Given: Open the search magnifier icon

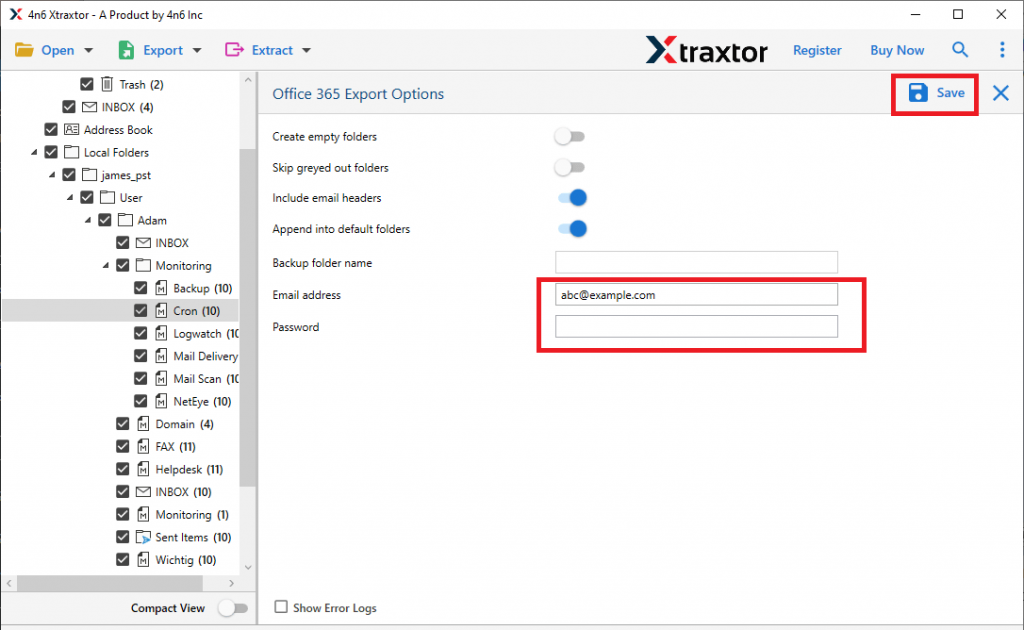Looking at the screenshot, I should tap(959, 50).
